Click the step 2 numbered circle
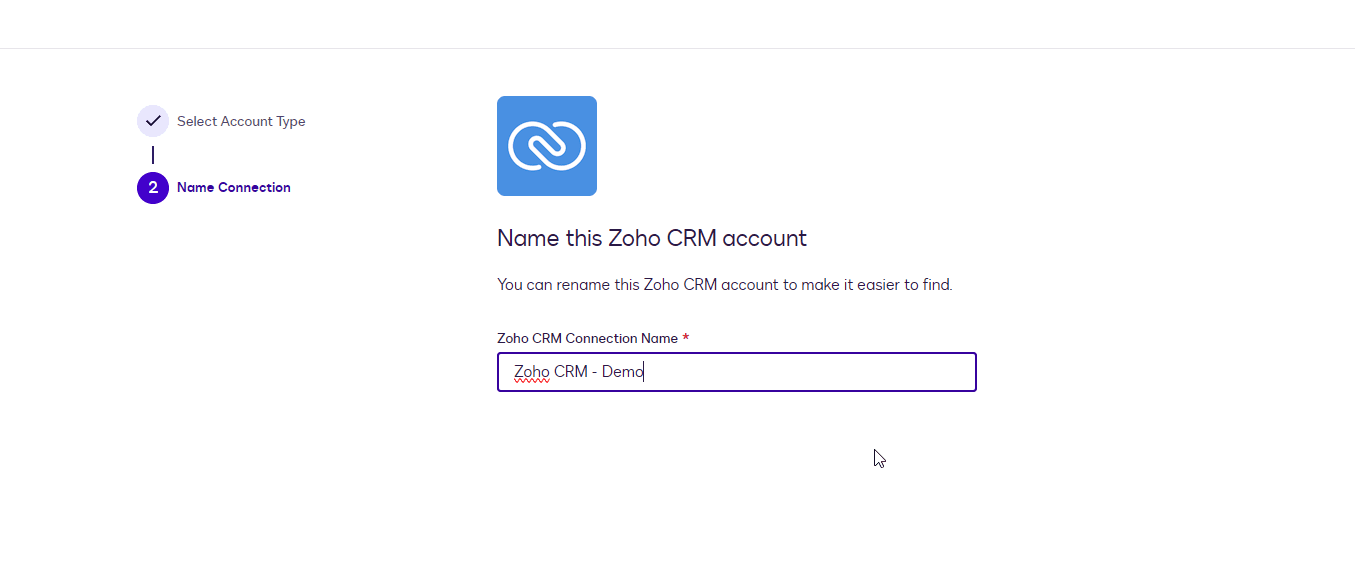 [153, 187]
